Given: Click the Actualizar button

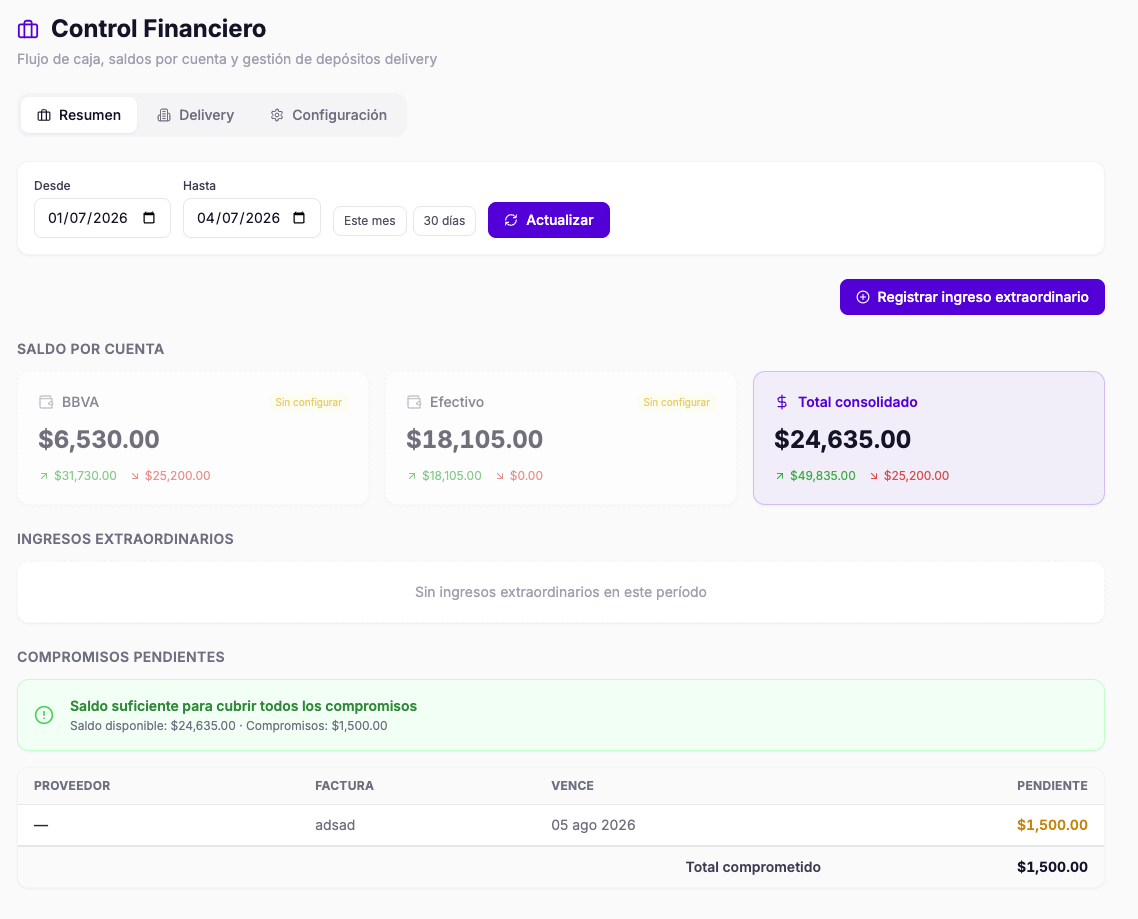Looking at the screenshot, I should coord(549,220).
